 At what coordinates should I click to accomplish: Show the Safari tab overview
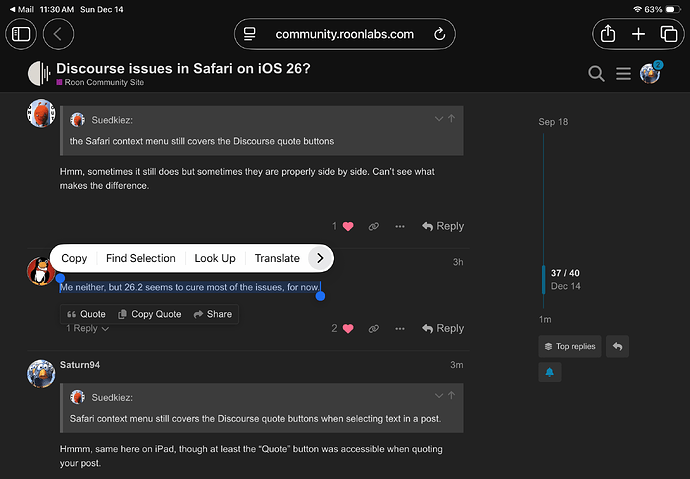[668, 34]
